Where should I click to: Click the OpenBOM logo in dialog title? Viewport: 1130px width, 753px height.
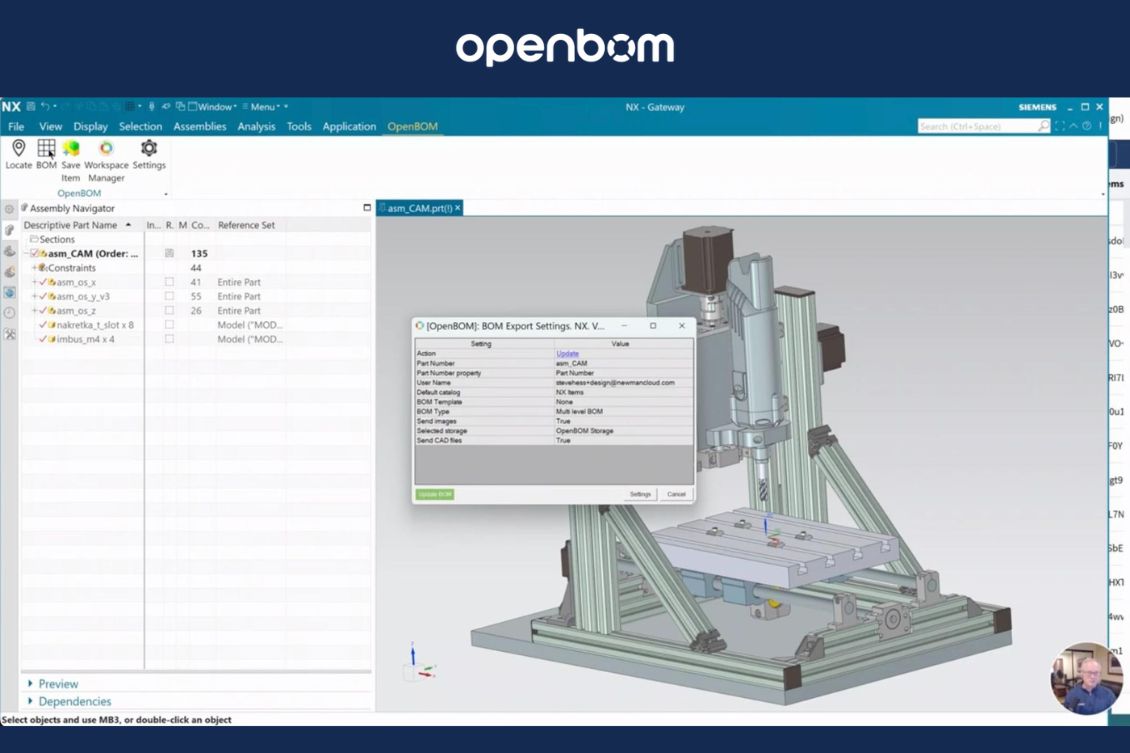[x=419, y=326]
